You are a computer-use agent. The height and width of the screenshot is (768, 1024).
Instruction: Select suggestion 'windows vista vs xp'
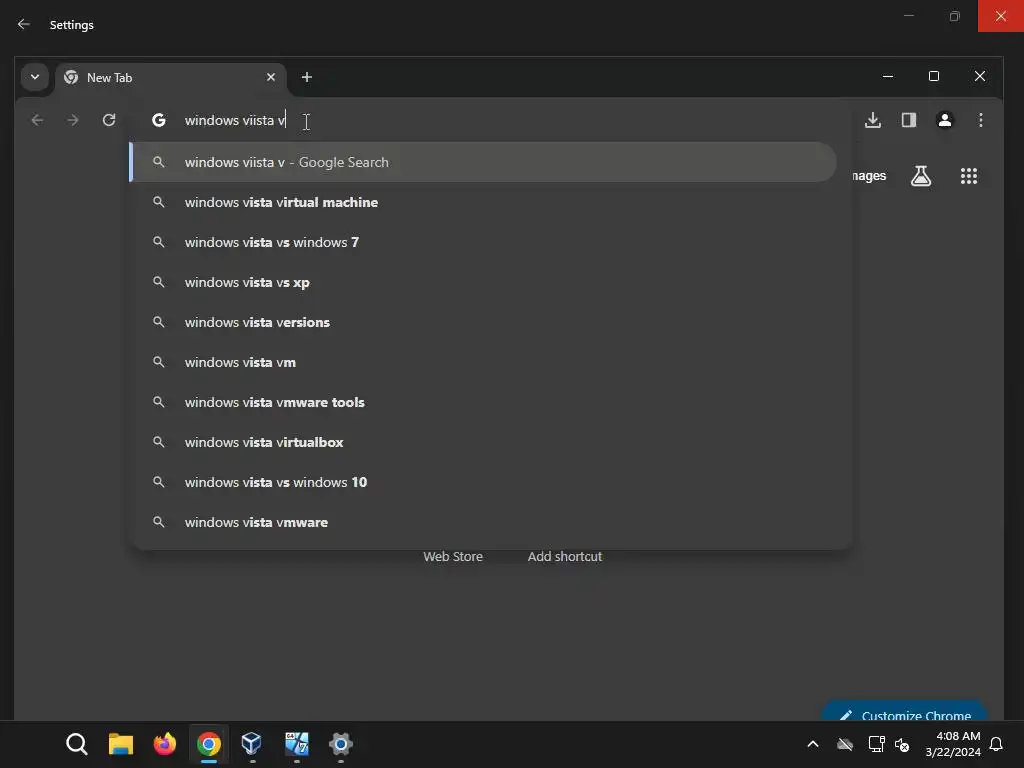click(x=483, y=282)
